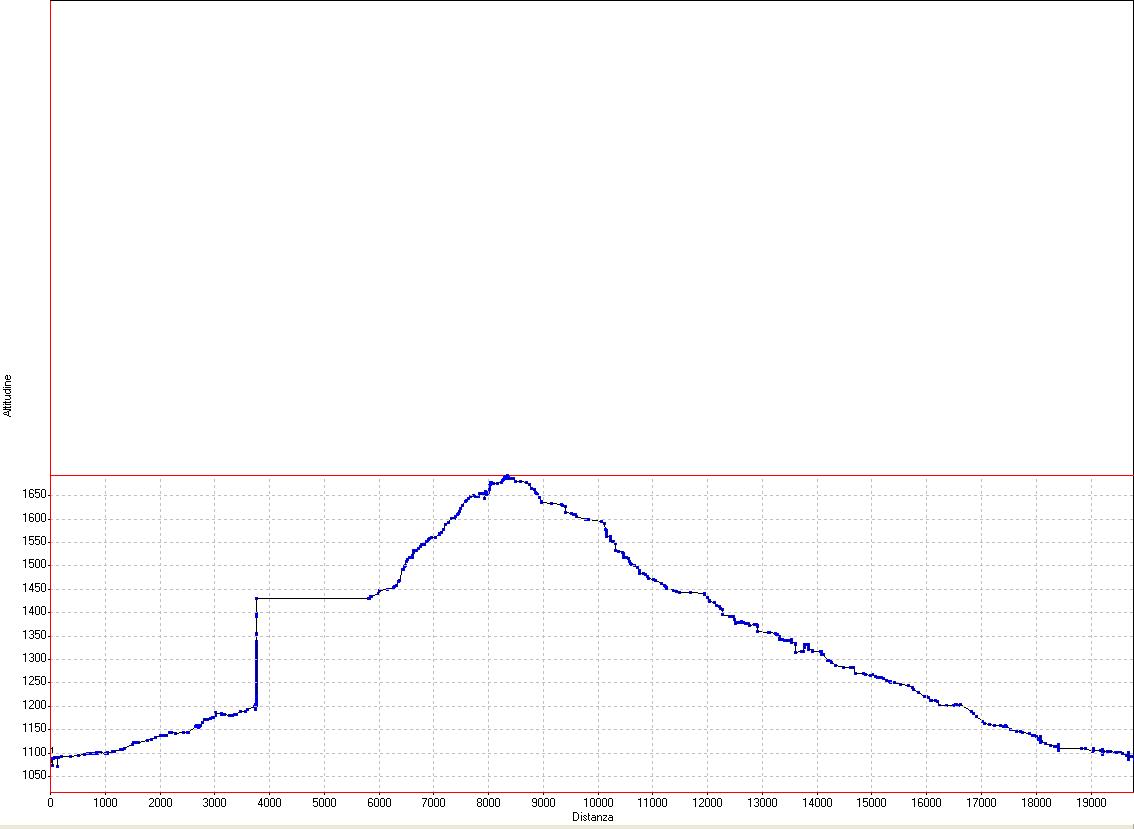This screenshot has width=1134, height=829.
Task: Click the 1200 altitude axis label
Action: click(x=34, y=706)
